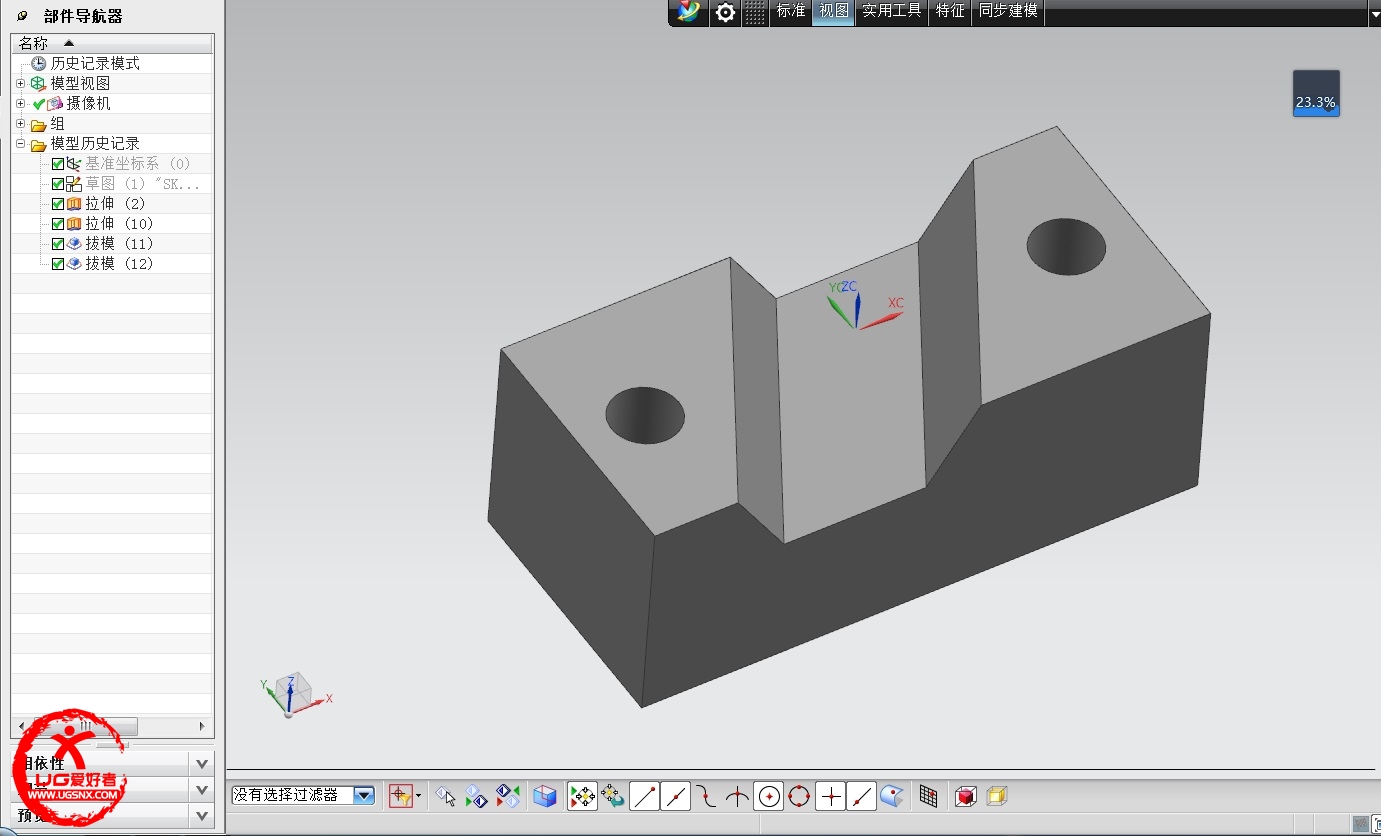
Task: Switch to the 视图 tab
Action: pos(833,11)
